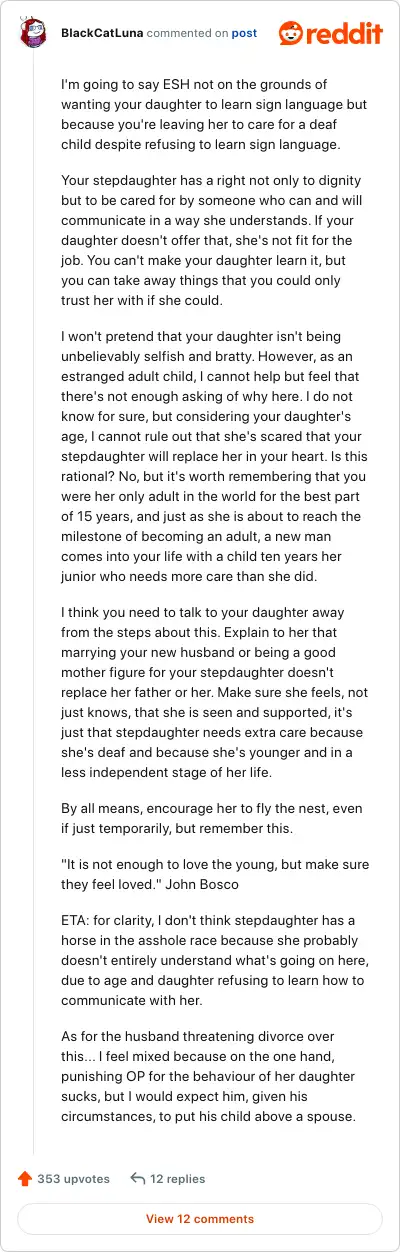Click the 'commented on' header text
Screen dimensions: 400x1252
[188, 33]
